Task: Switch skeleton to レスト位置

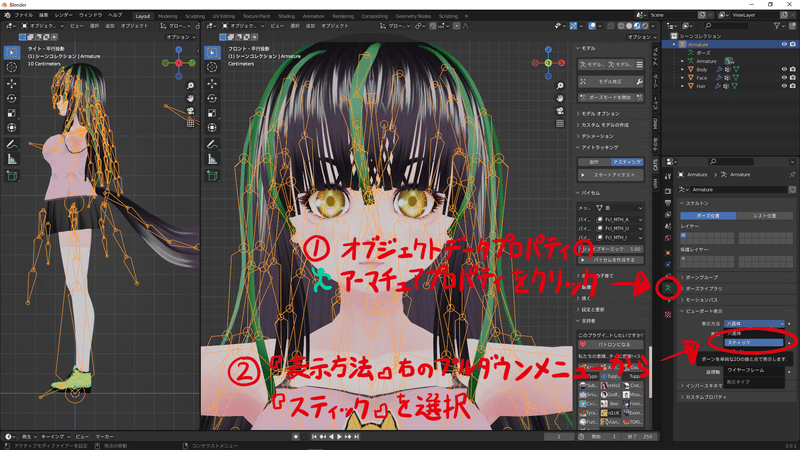Action: pos(764,216)
